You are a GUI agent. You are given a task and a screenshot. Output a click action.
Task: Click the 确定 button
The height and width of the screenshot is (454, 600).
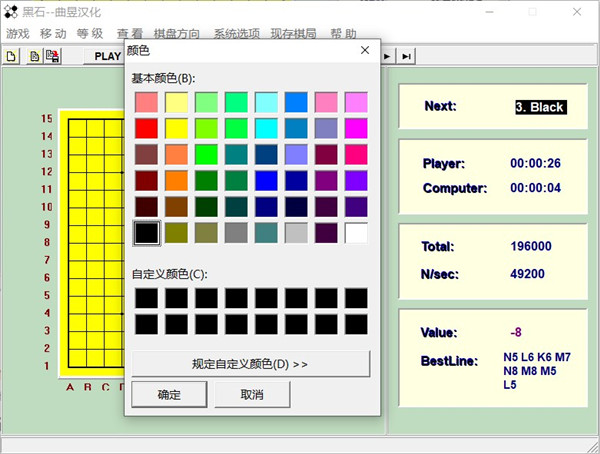pyautogui.click(x=169, y=395)
